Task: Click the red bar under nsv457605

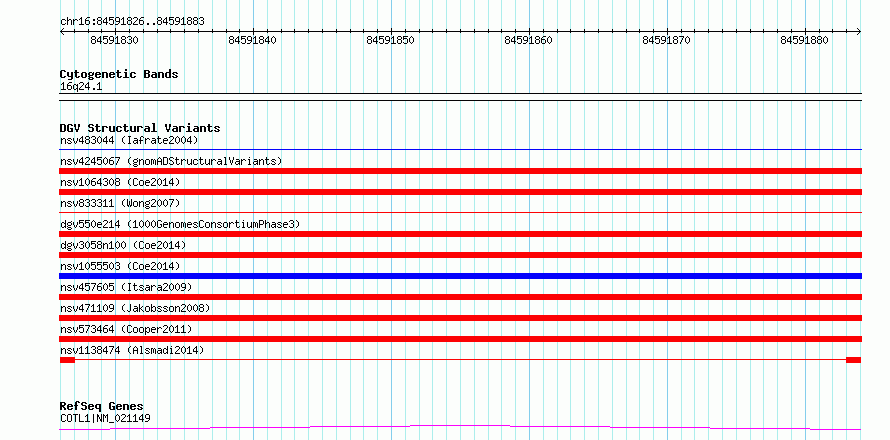Action: tap(460, 297)
